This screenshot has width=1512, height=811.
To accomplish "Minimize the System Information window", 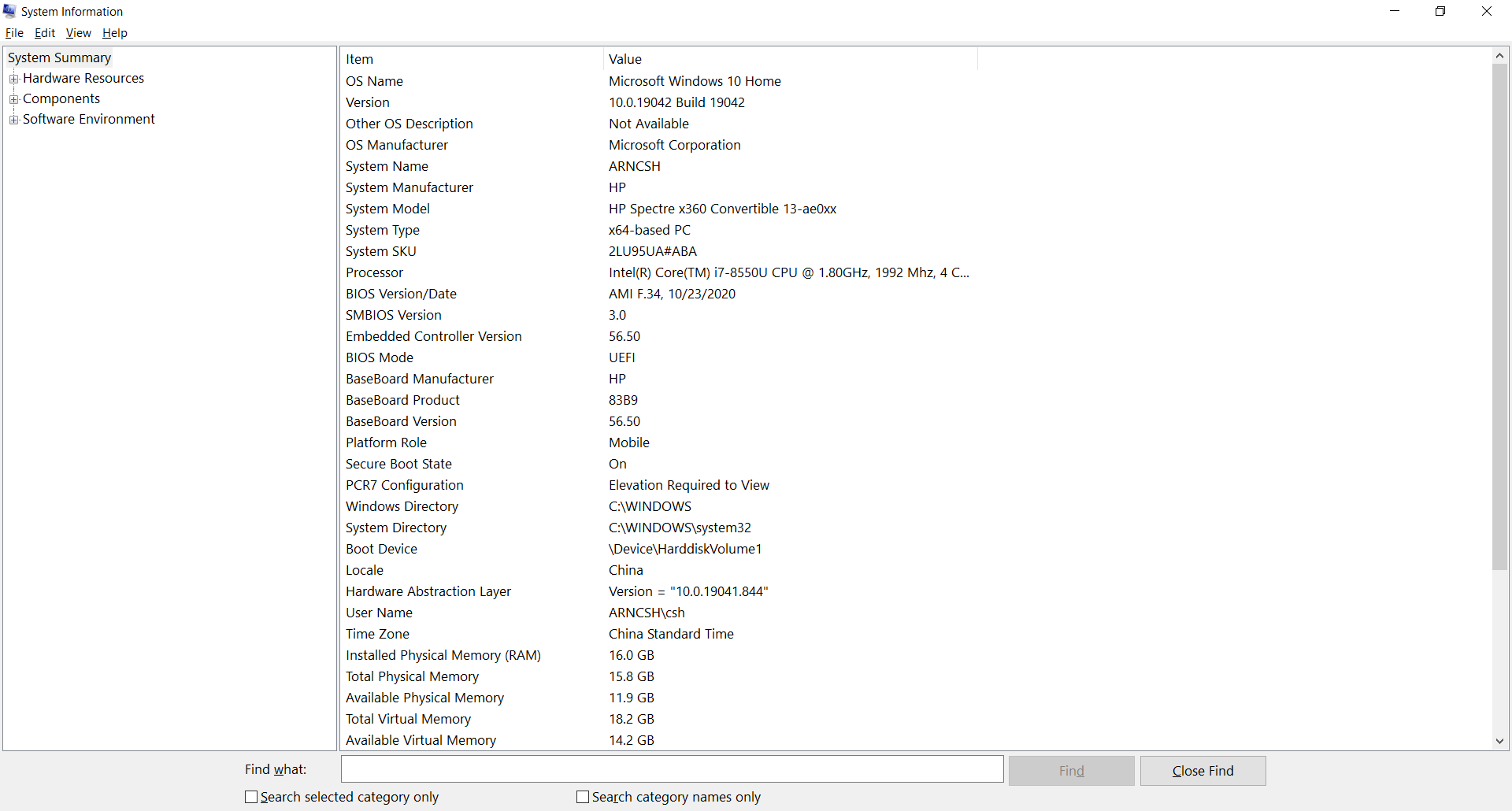I will (x=1395, y=11).
